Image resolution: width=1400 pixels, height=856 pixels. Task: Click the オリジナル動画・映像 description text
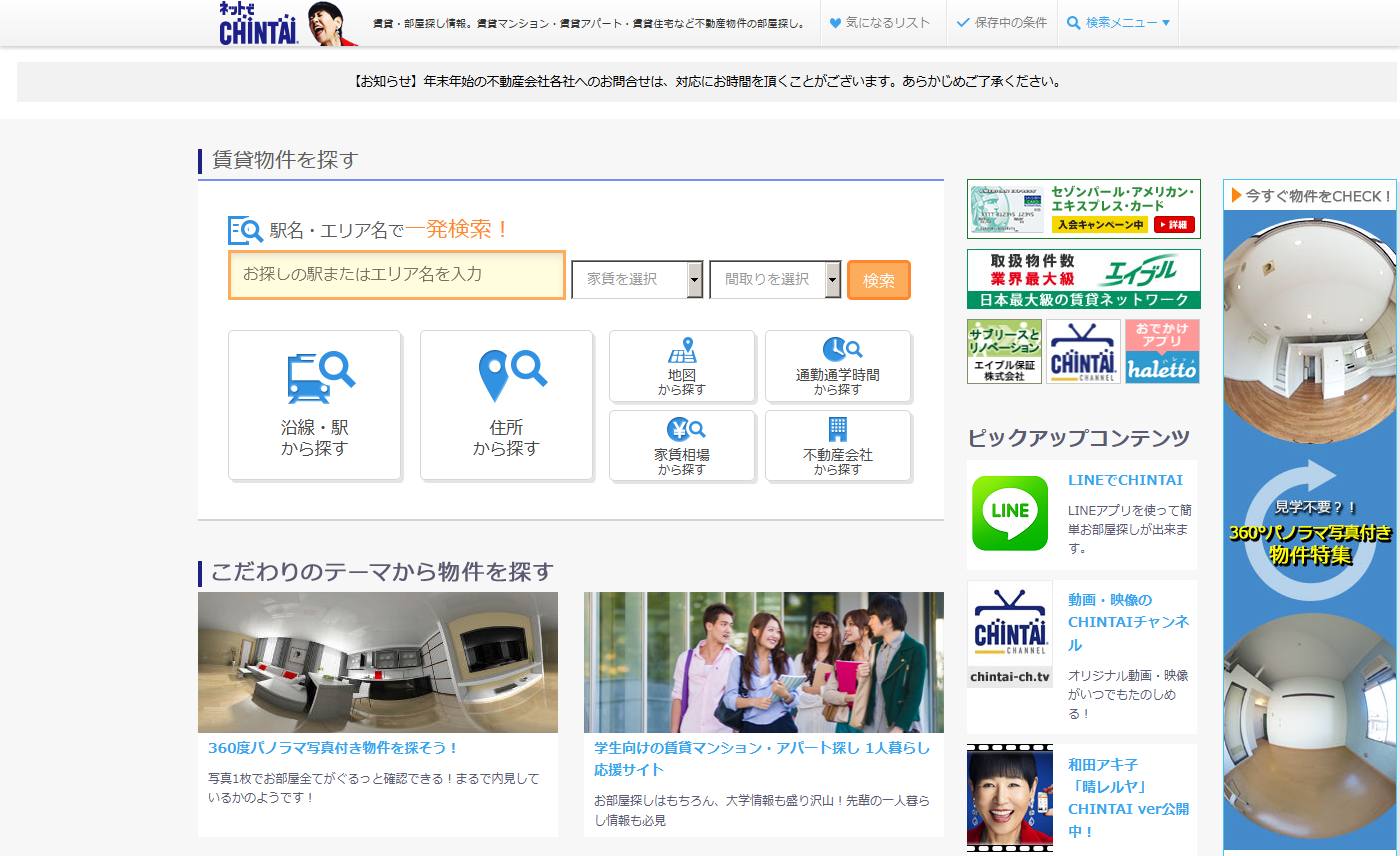(1128, 695)
